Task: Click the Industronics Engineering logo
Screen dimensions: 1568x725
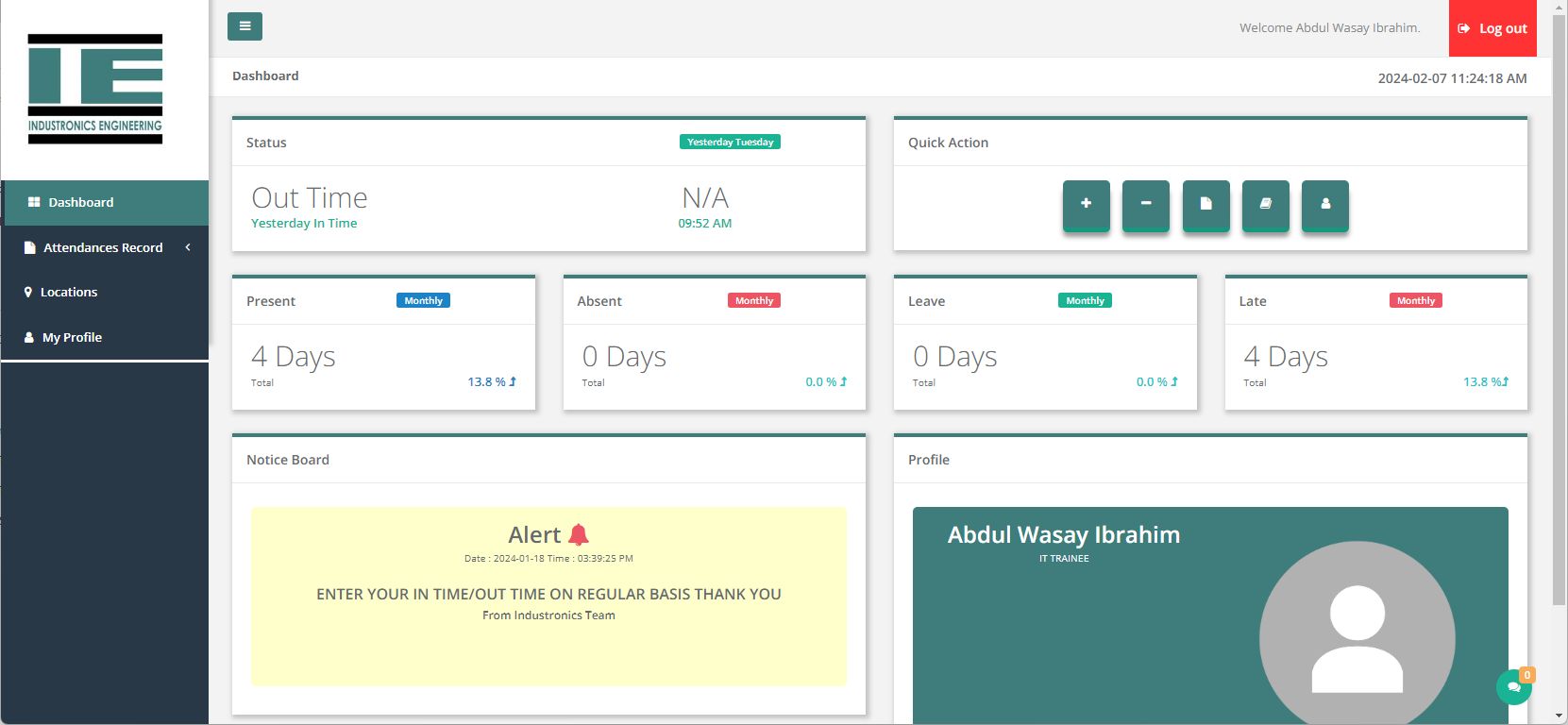Action: click(95, 89)
